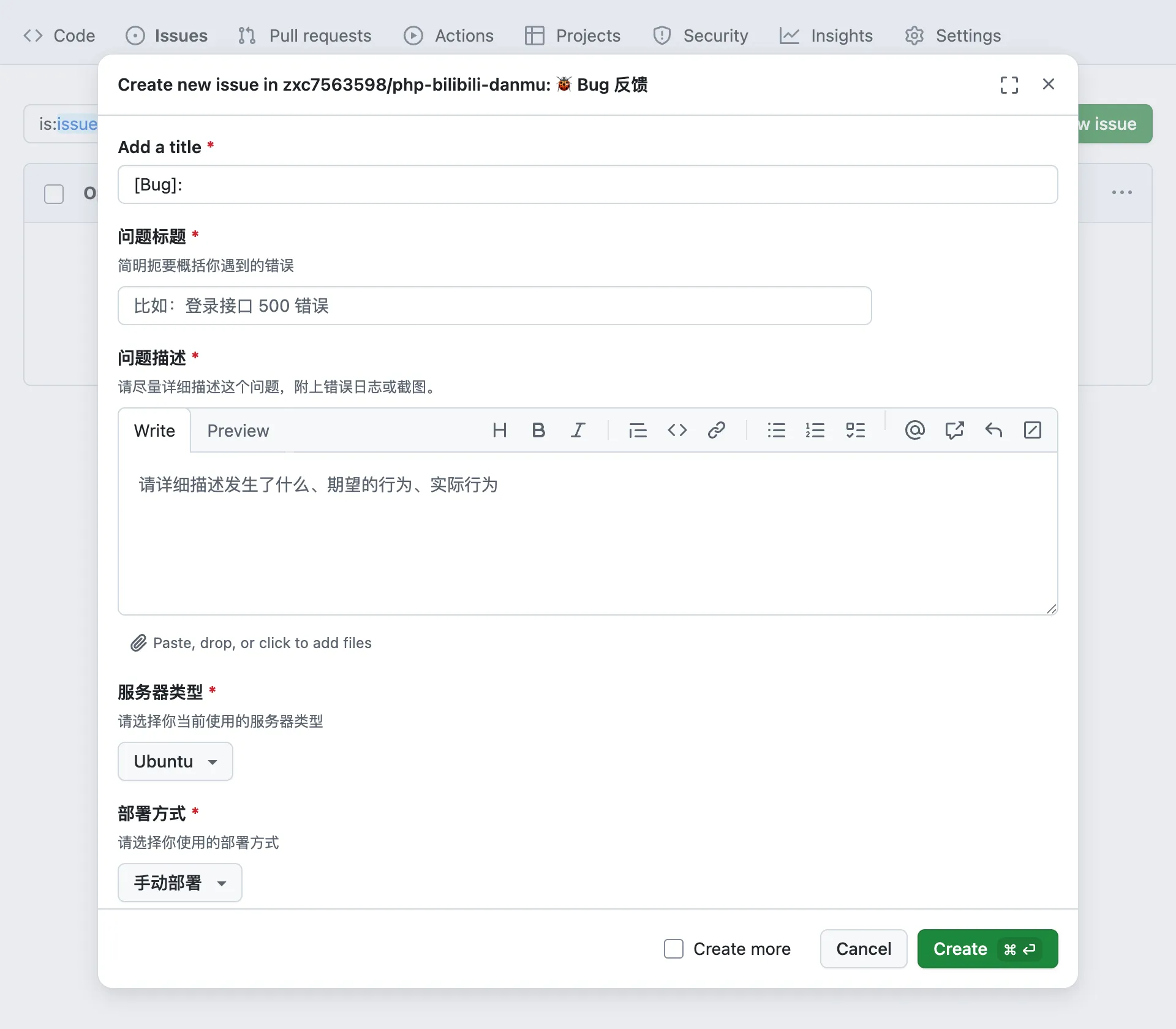This screenshot has height=1029, width=1176.
Task: Insert a blockquote
Action: click(x=638, y=430)
